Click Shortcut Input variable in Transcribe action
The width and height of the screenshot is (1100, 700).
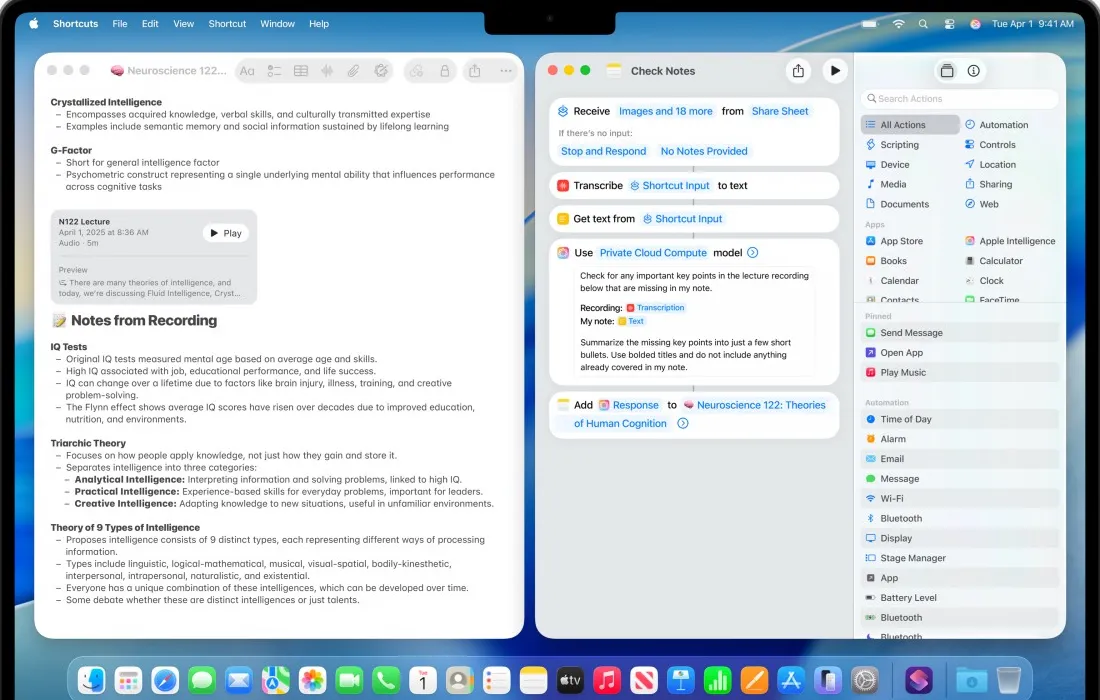[670, 186]
